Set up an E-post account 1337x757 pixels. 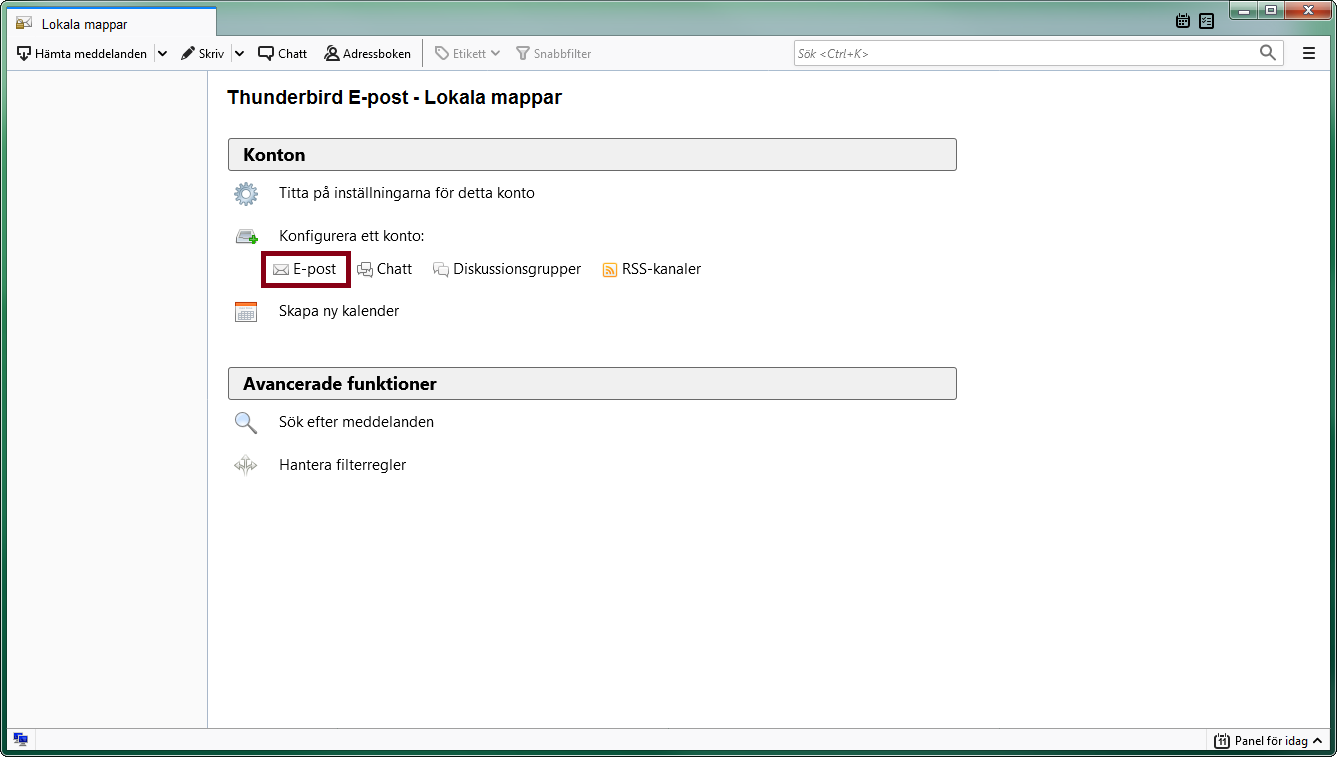pos(305,269)
